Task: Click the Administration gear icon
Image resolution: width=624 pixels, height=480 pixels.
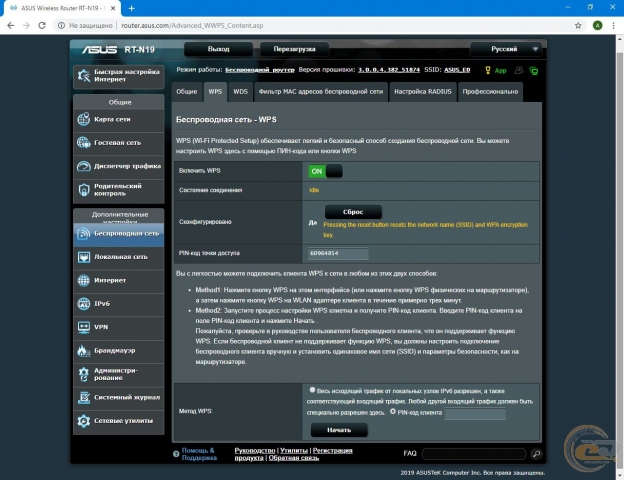Action: 84,374
